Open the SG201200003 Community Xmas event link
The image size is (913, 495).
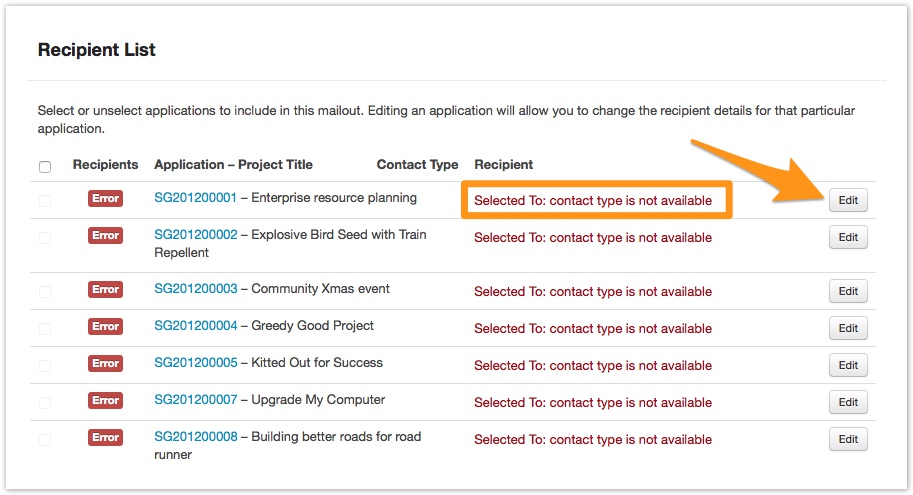[x=195, y=289]
